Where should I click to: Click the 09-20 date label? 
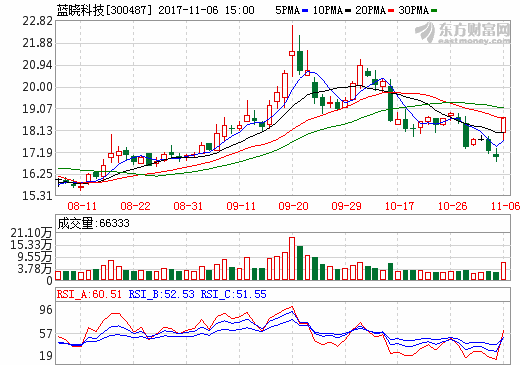[x=293, y=206]
